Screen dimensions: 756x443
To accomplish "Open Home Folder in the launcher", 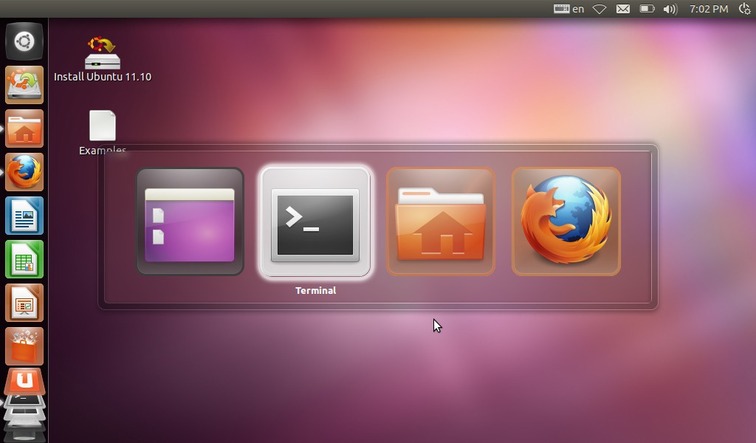I will pyautogui.click(x=24, y=129).
